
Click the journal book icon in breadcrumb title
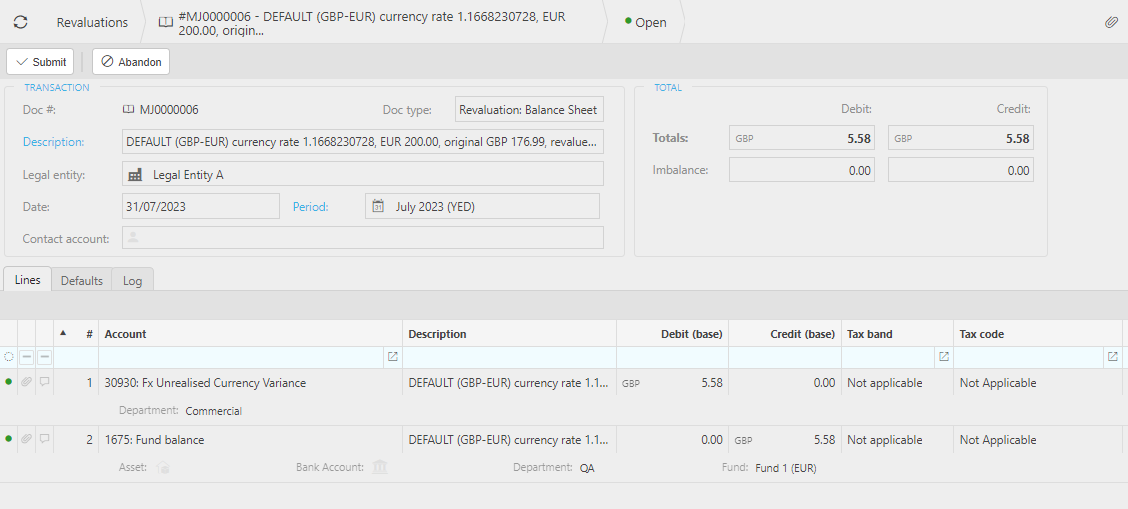coord(165,22)
